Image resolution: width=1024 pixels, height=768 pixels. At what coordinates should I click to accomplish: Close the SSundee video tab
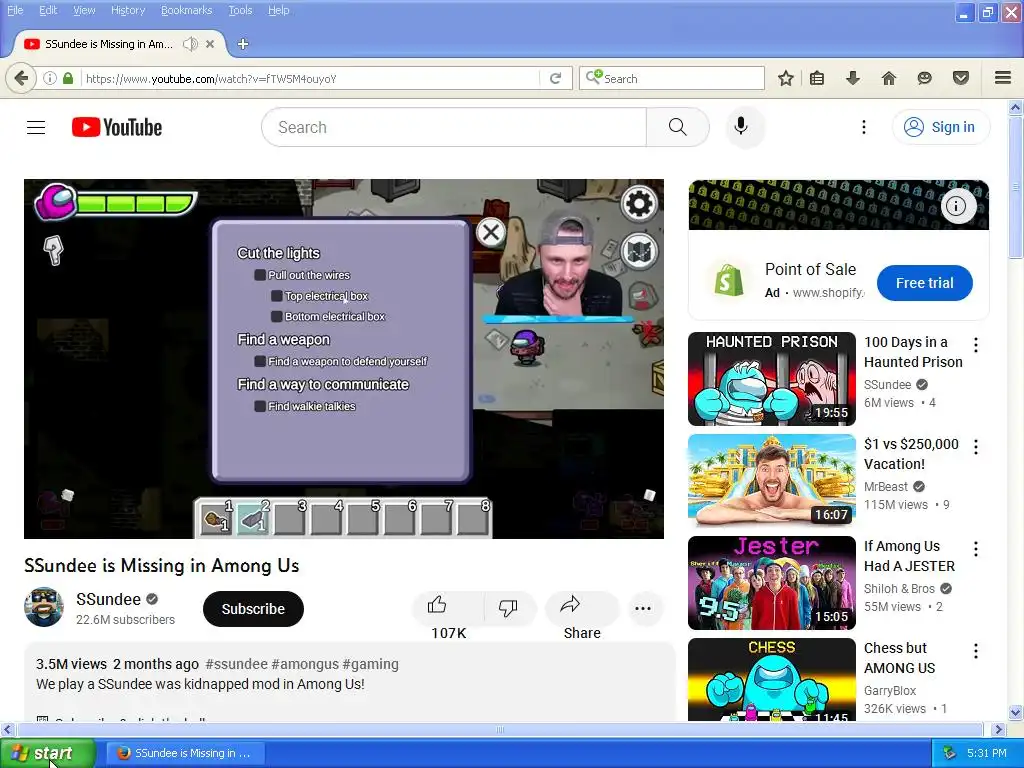210,44
